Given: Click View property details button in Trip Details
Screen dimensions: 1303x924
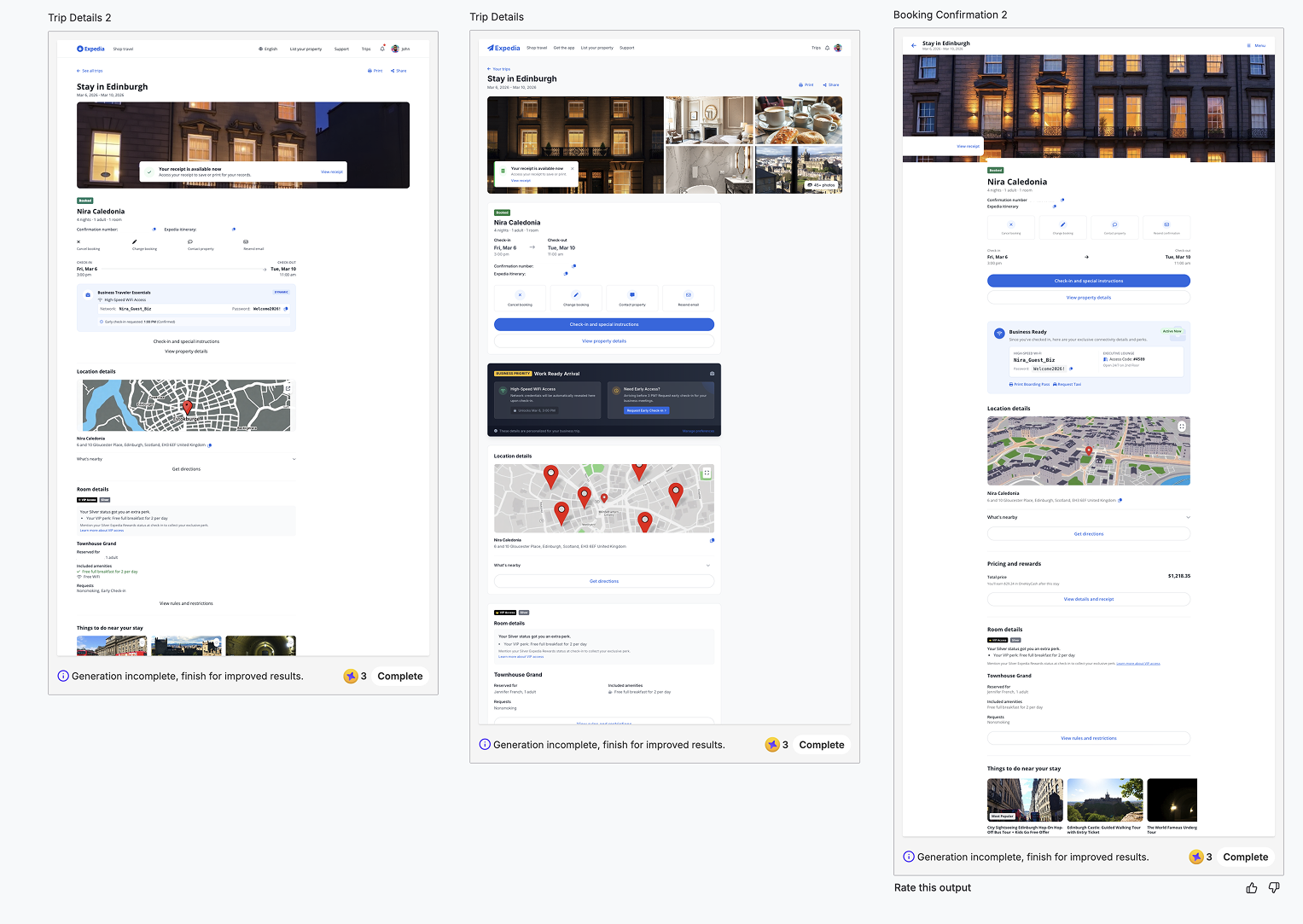Looking at the screenshot, I should [x=604, y=341].
